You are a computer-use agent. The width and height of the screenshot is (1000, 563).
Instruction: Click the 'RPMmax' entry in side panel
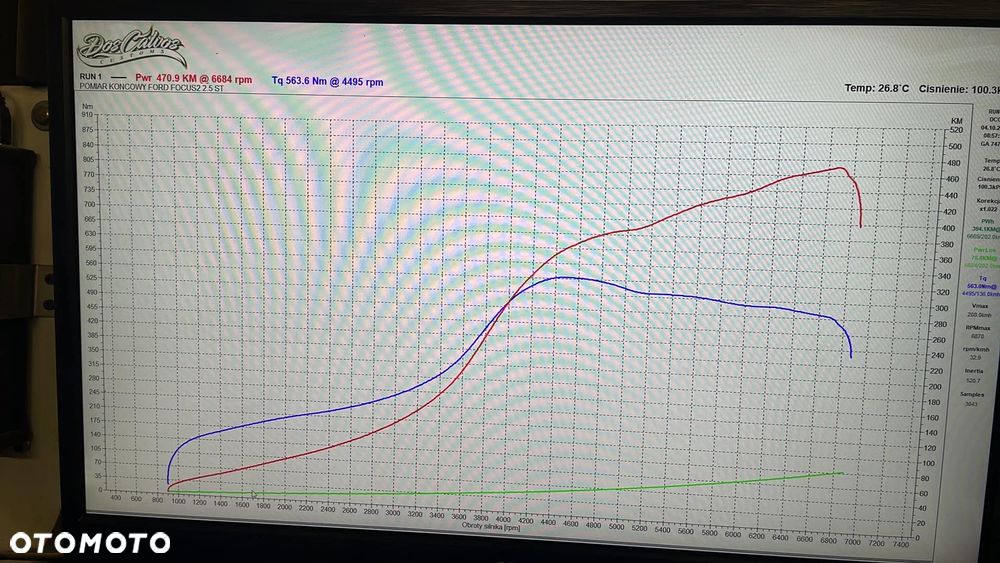[x=977, y=328]
